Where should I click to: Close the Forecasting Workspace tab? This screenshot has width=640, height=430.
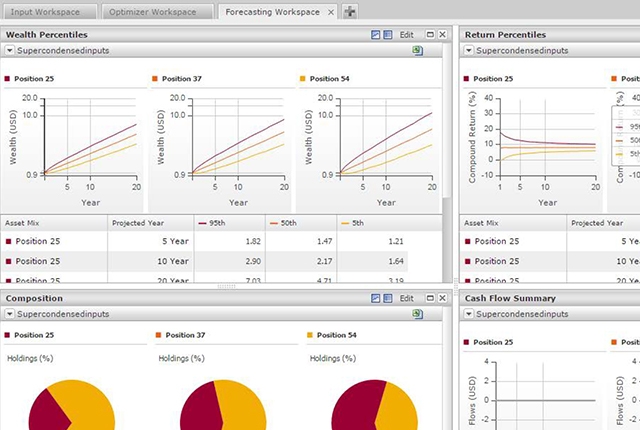330,12
